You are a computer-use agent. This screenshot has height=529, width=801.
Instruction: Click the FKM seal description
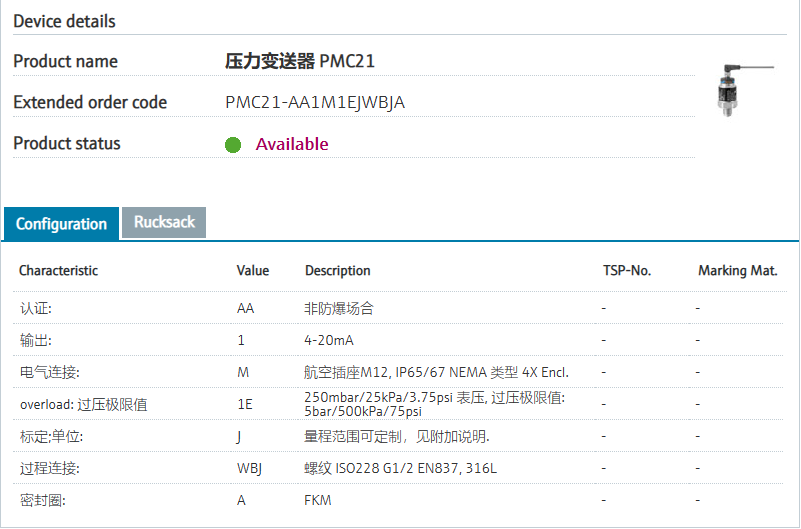318,500
